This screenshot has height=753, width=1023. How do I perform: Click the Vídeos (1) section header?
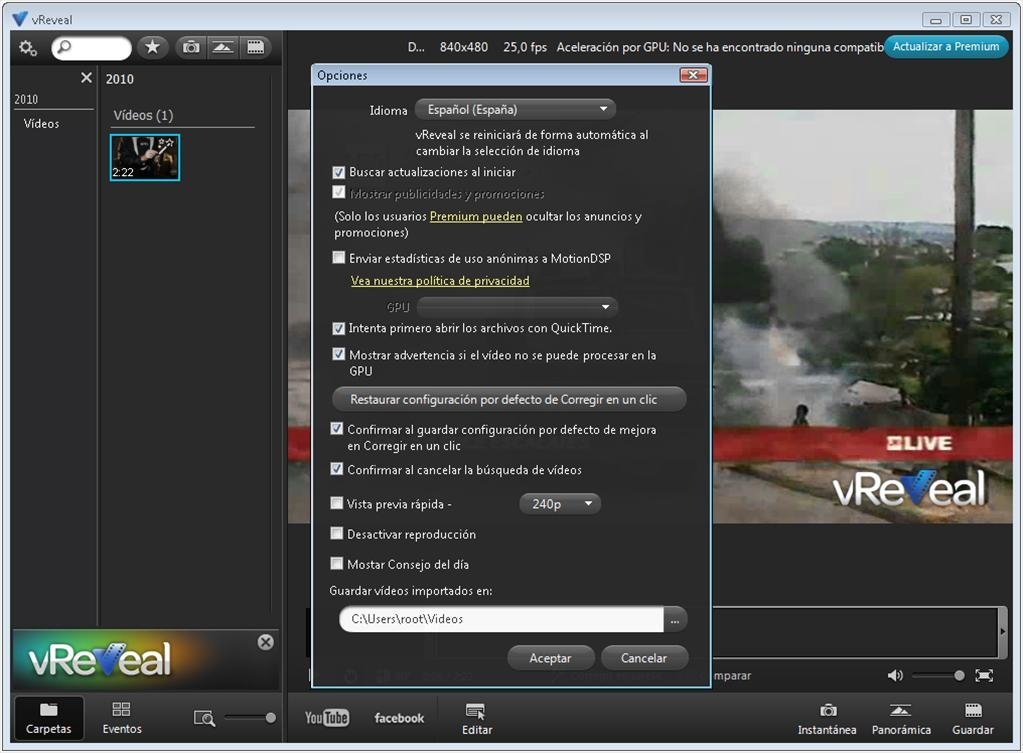(144, 115)
